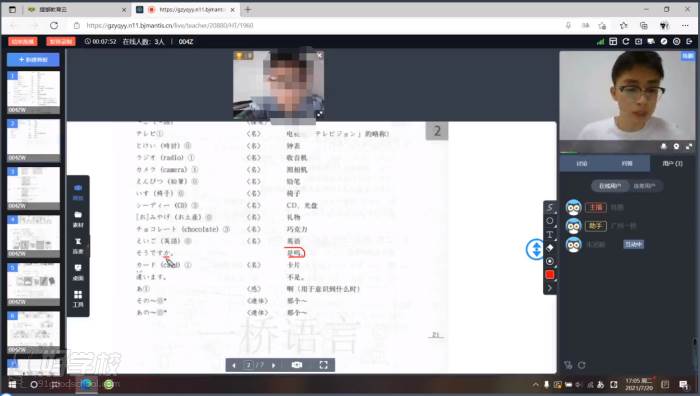Open the materials folder in left panel
The image size is (700, 396).
coord(78,219)
